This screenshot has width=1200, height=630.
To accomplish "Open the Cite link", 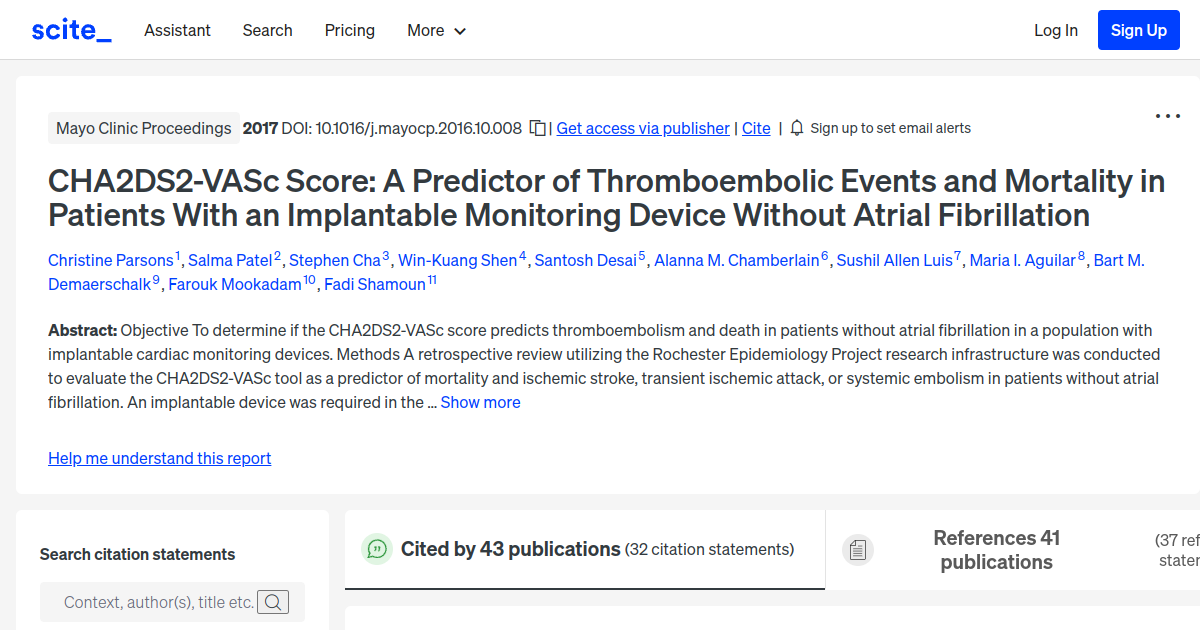I will pyautogui.click(x=756, y=128).
